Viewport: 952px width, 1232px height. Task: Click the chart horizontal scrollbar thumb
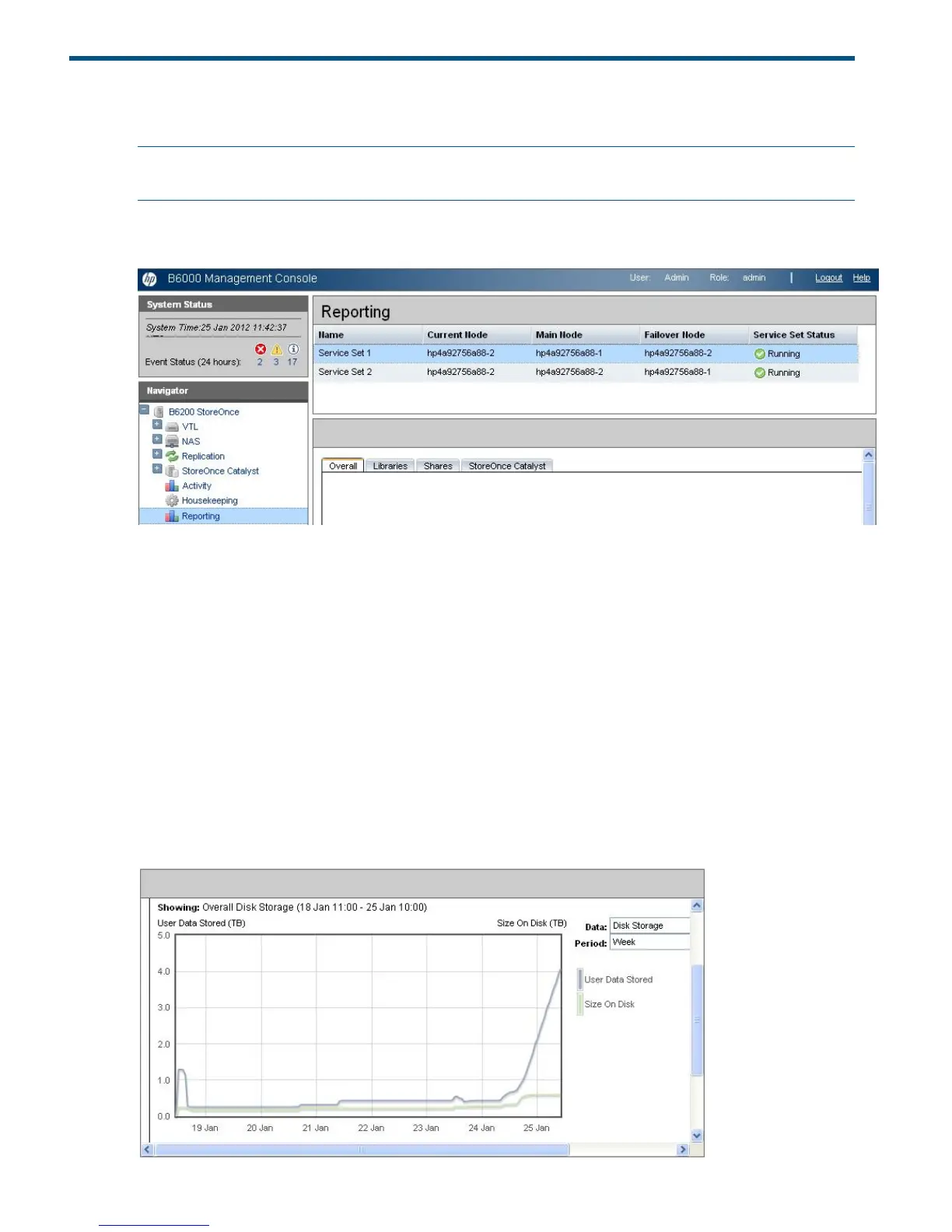[362, 1150]
